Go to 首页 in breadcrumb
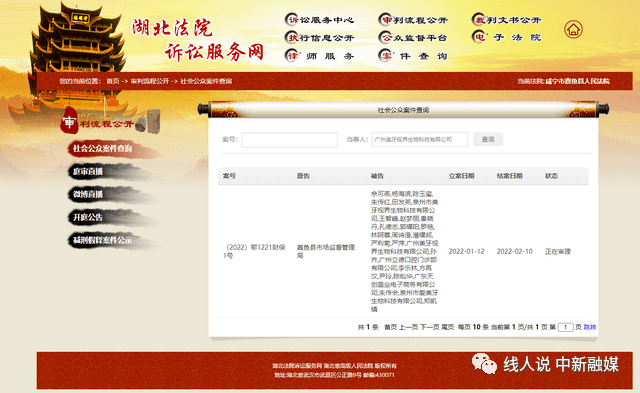Viewport: 640px width, 393px height. pyautogui.click(x=113, y=81)
